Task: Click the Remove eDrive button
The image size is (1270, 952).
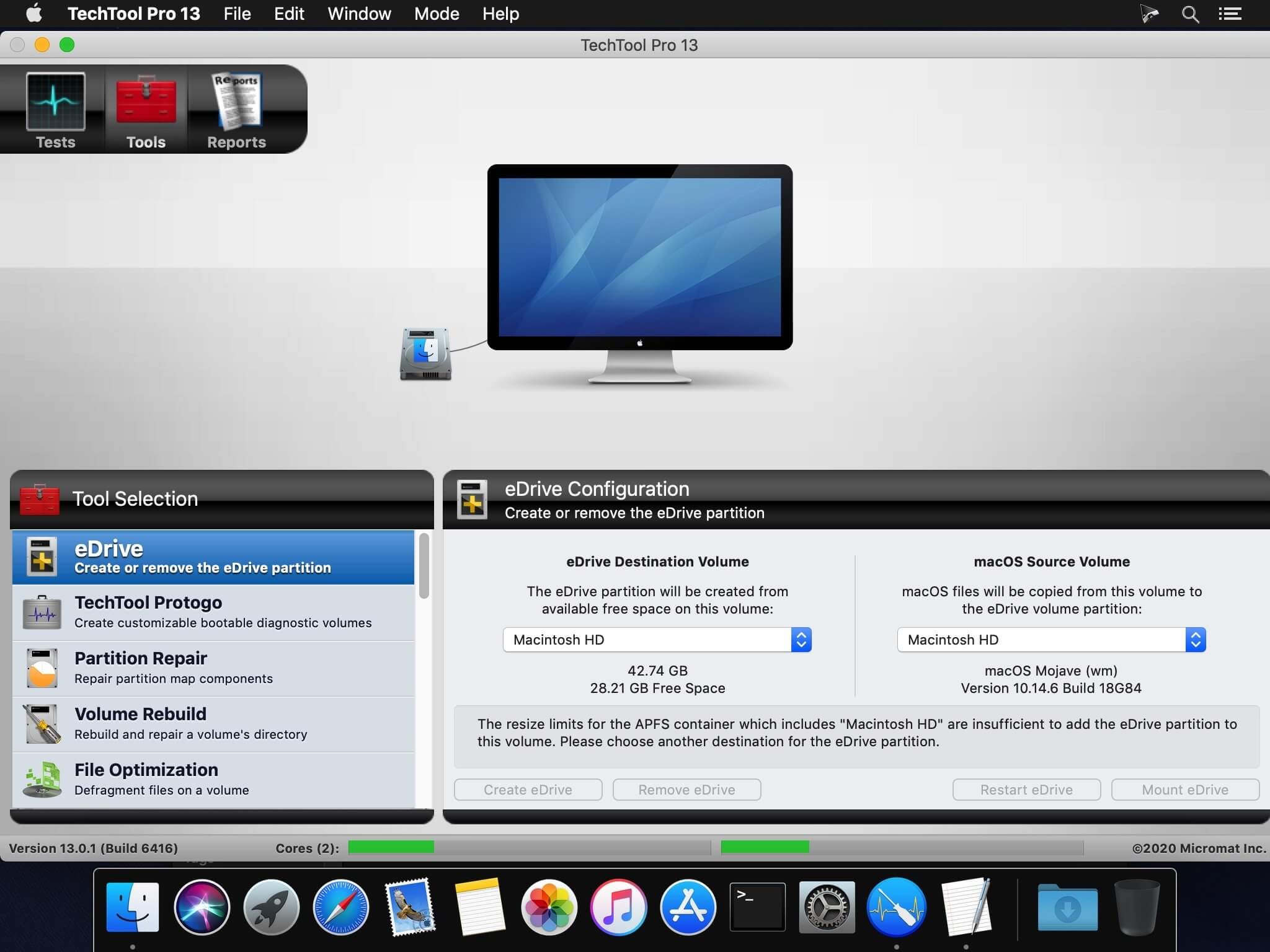Action: (686, 790)
